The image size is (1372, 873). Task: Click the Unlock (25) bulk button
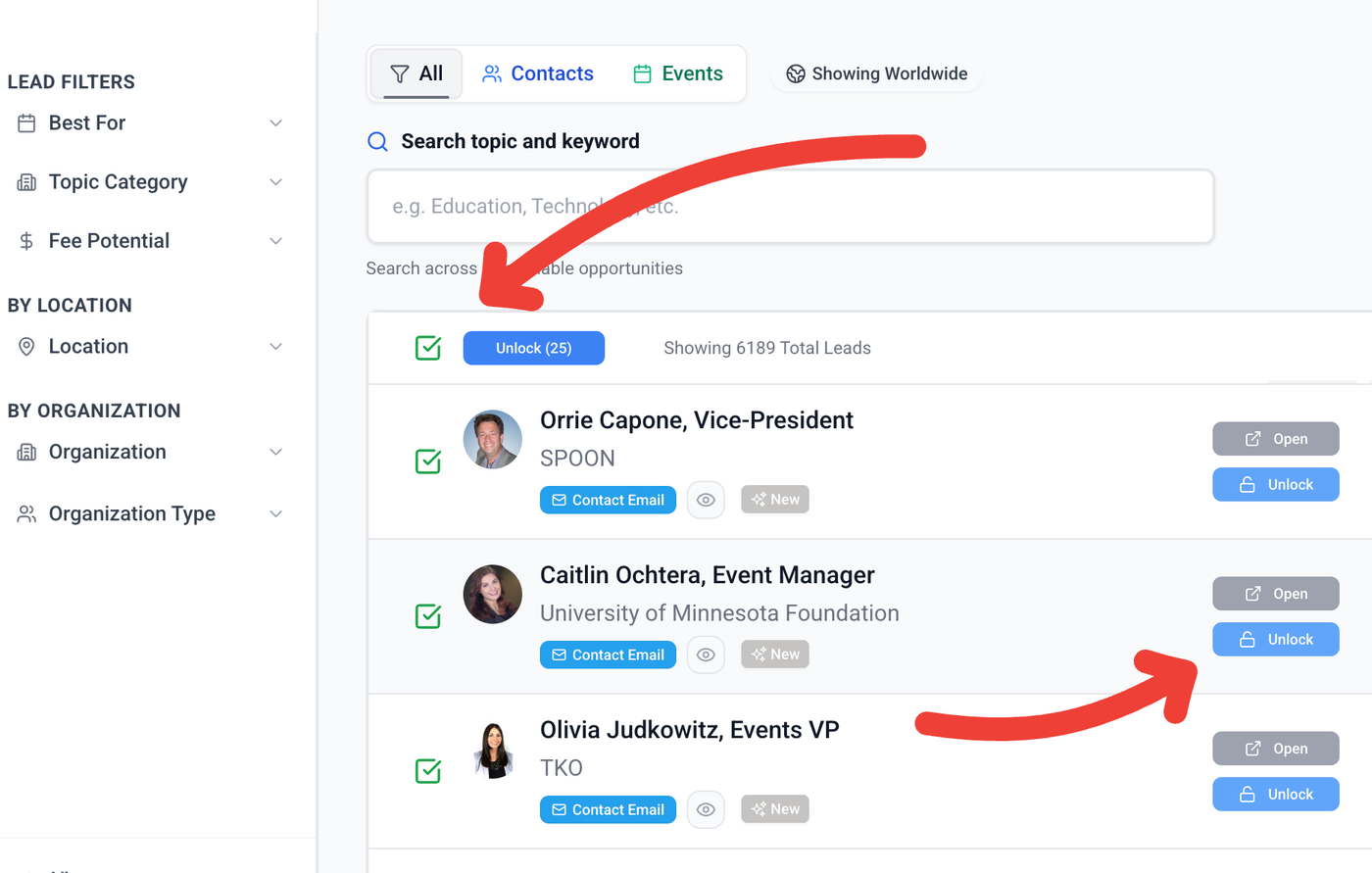pyautogui.click(x=533, y=348)
